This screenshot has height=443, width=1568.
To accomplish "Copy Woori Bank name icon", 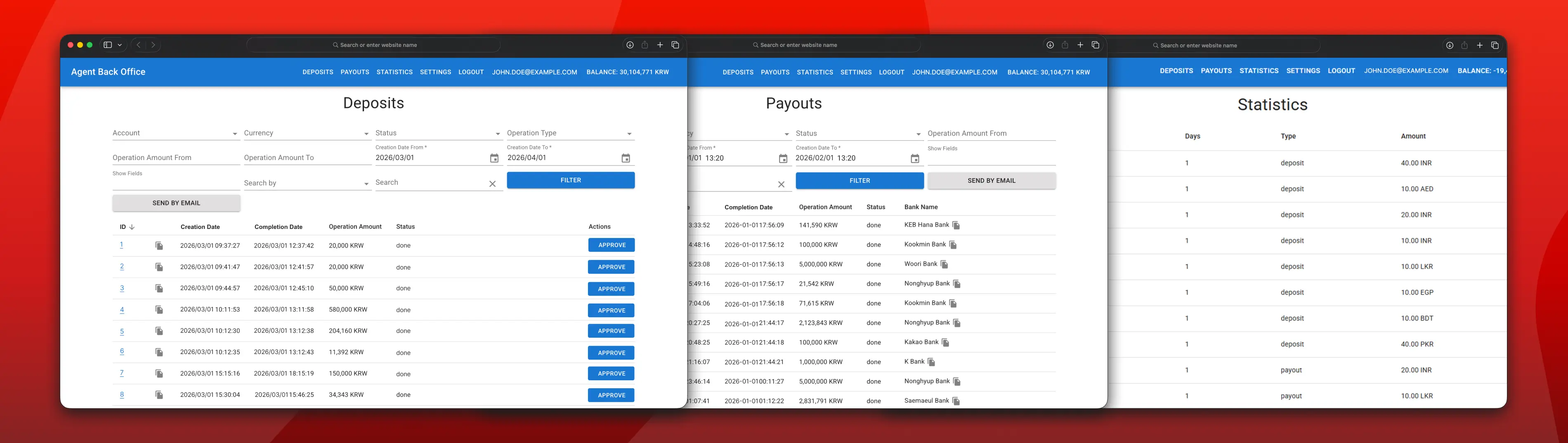I will [944, 264].
